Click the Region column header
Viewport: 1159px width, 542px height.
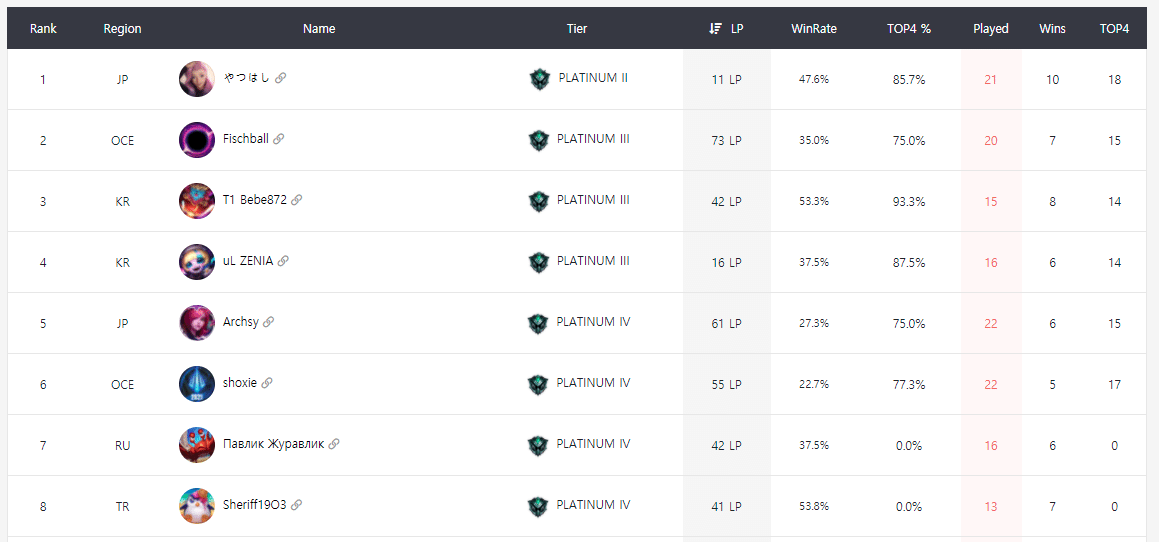click(122, 29)
